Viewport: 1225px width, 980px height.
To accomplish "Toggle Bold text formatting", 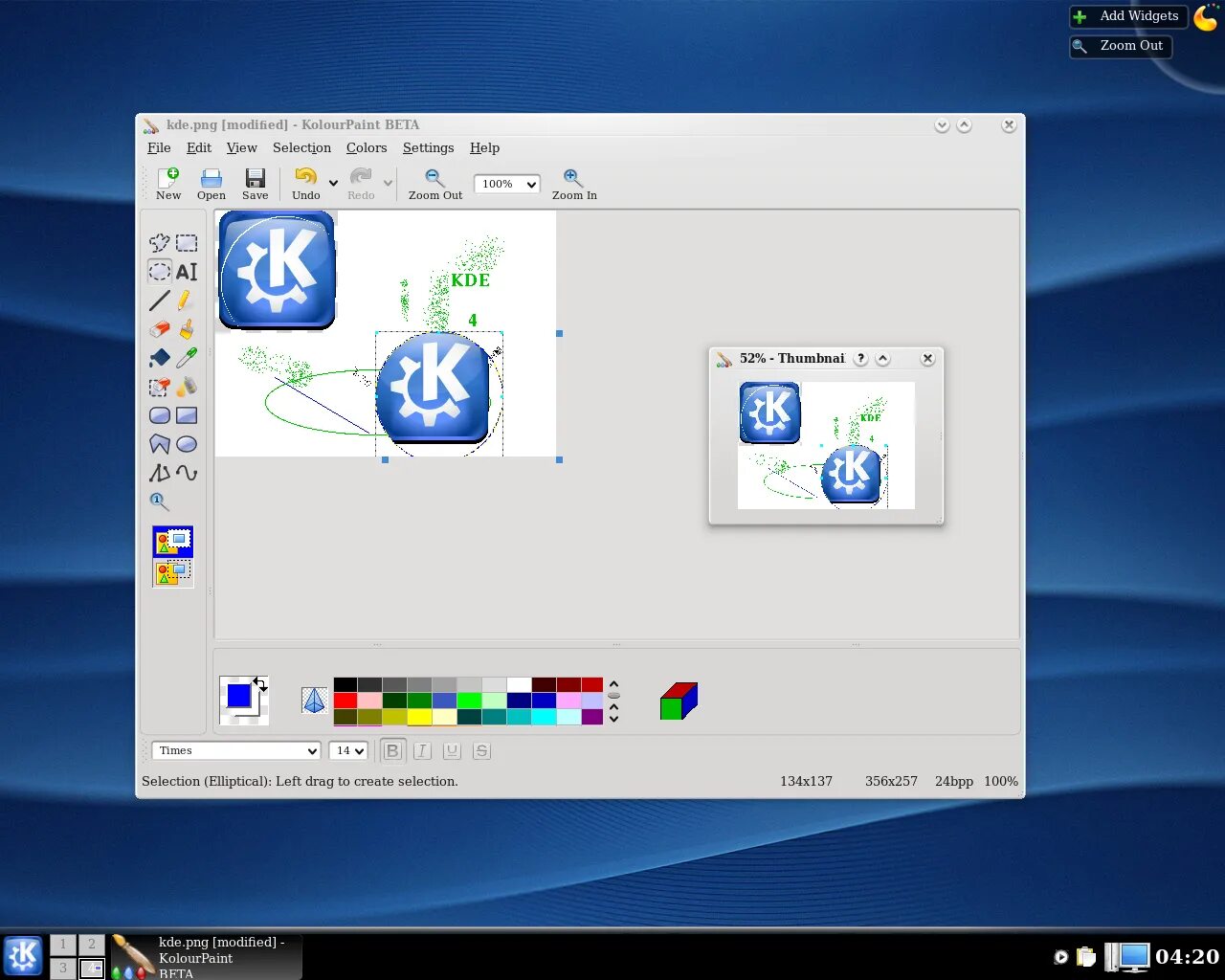I will click(x=392, y=751).
